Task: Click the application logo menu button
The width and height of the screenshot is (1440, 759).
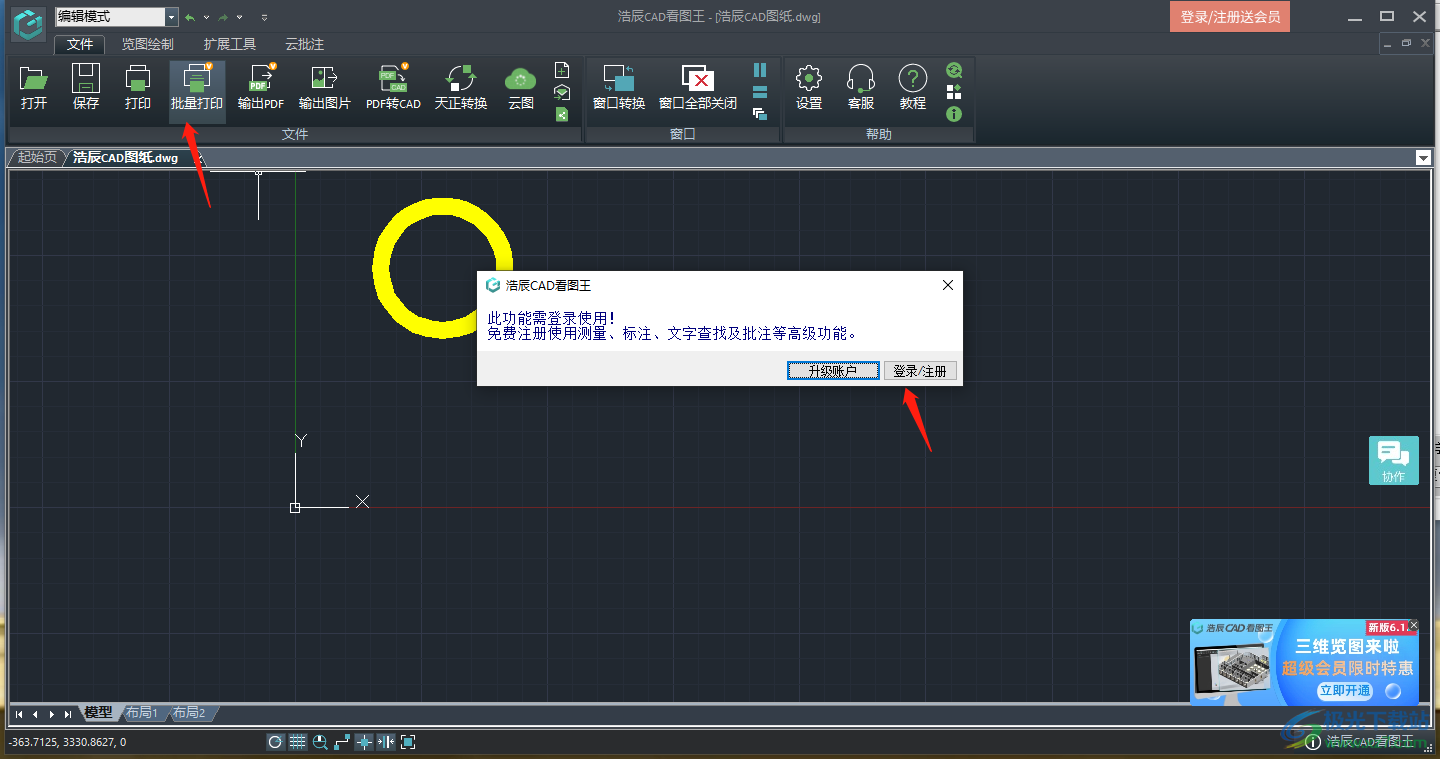Action: (x=28, y=22)
